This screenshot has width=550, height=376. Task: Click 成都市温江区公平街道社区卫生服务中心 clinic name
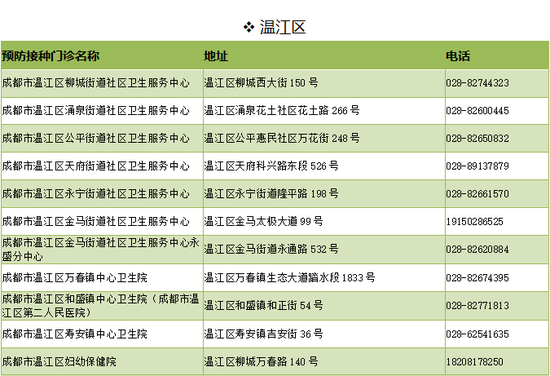(96, 138)
